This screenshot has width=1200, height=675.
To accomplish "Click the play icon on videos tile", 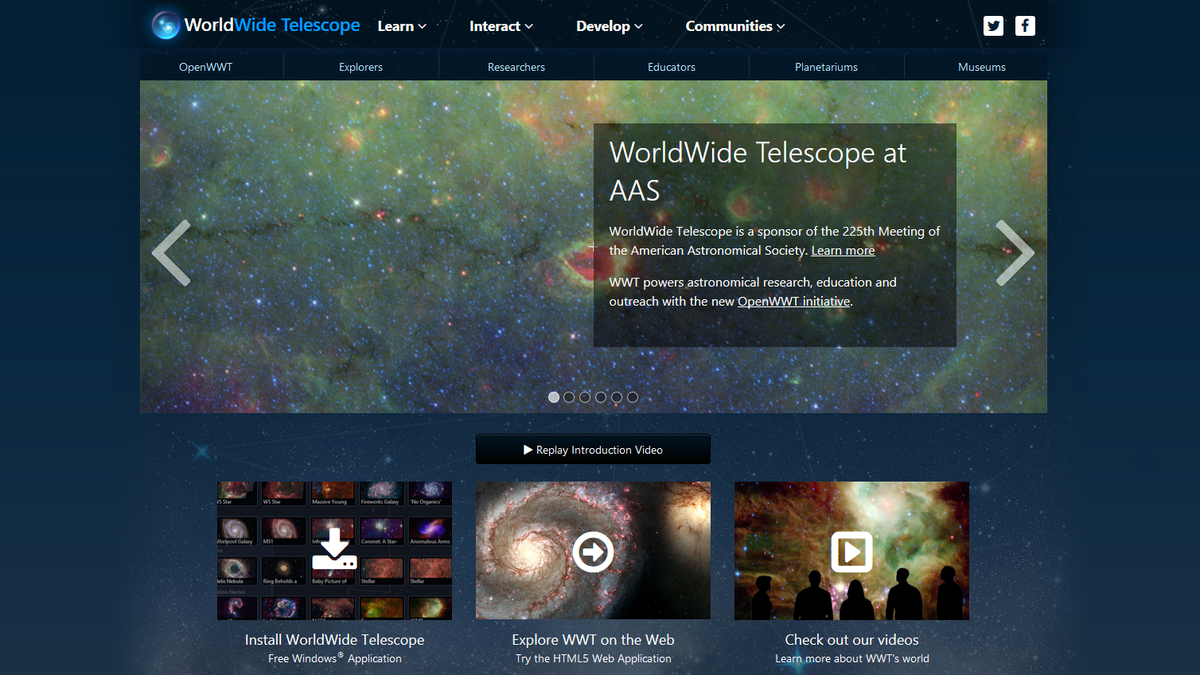I will pos(852,551).
